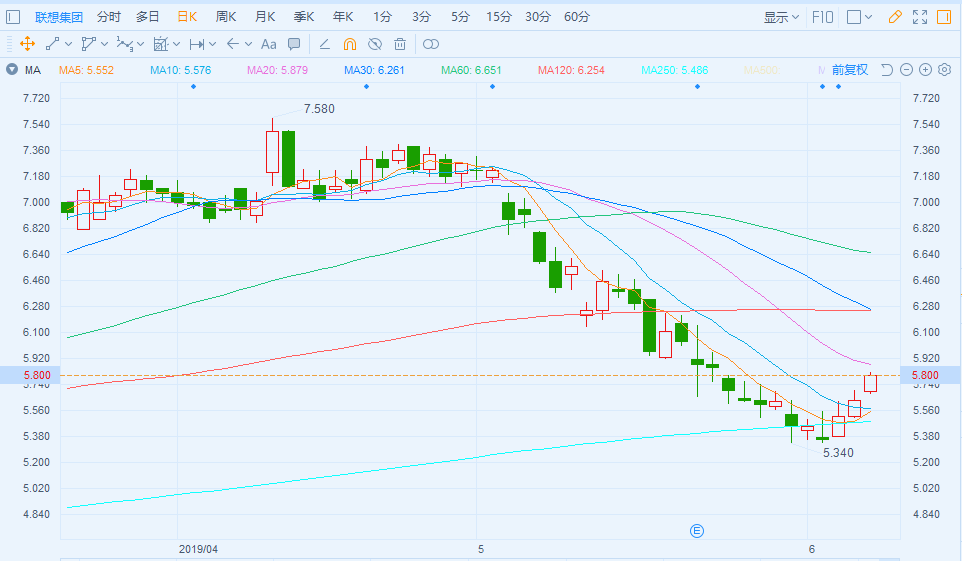Collapse the MA indicator triangle
The image size is (962, 561).
pos(11,70)
